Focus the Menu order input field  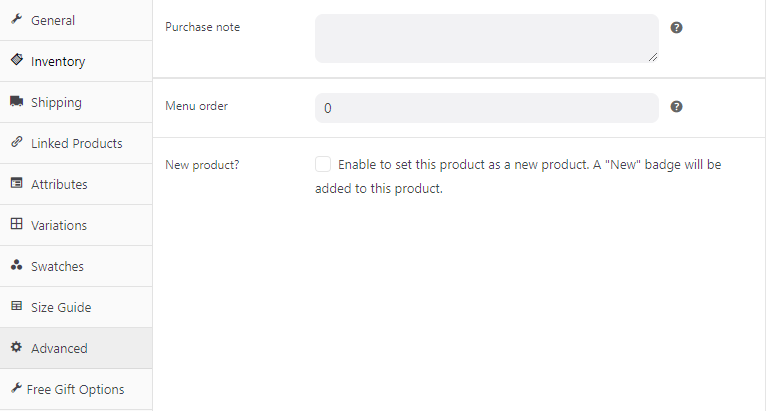click(486, 108)
